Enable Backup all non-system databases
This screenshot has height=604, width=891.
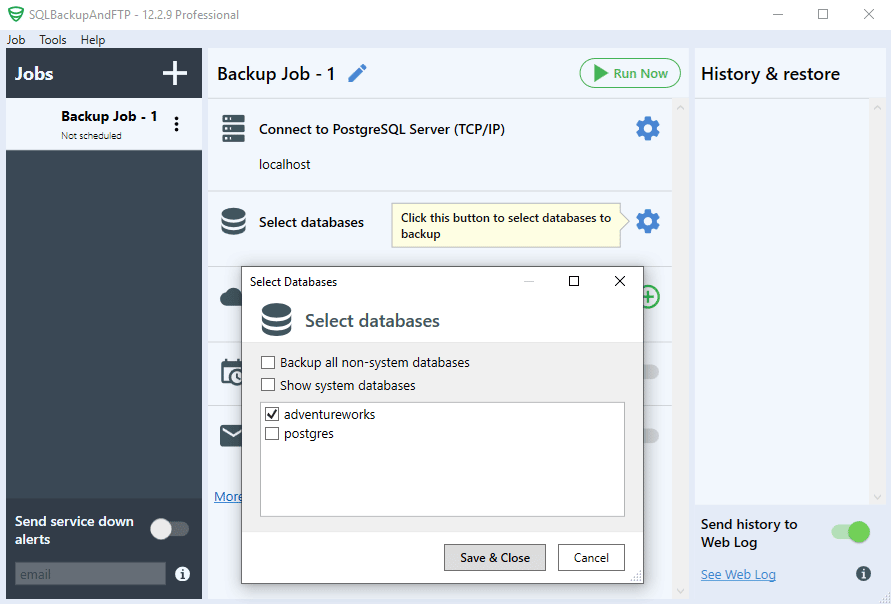tap(268, 362)
